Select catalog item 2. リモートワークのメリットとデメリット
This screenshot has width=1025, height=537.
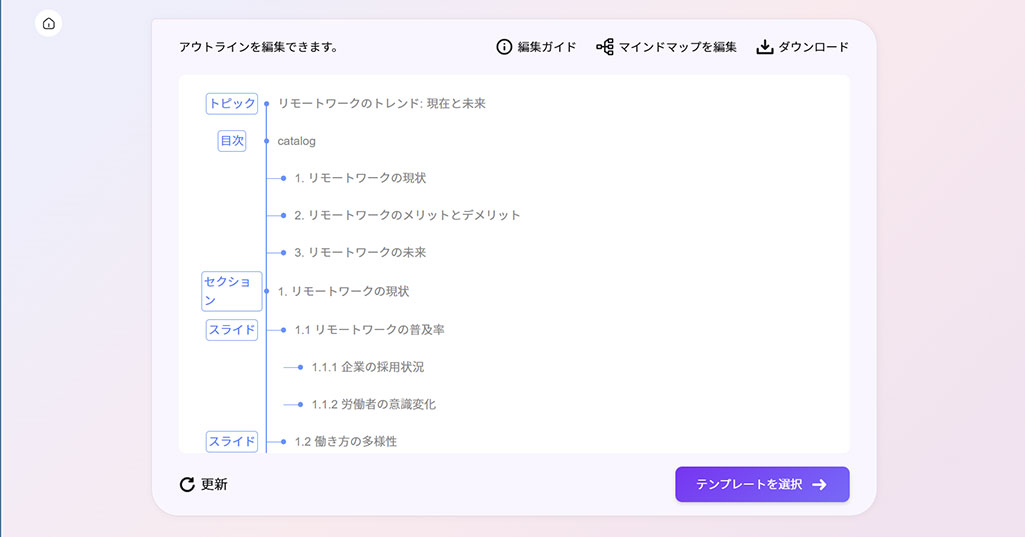coord(407,215)
